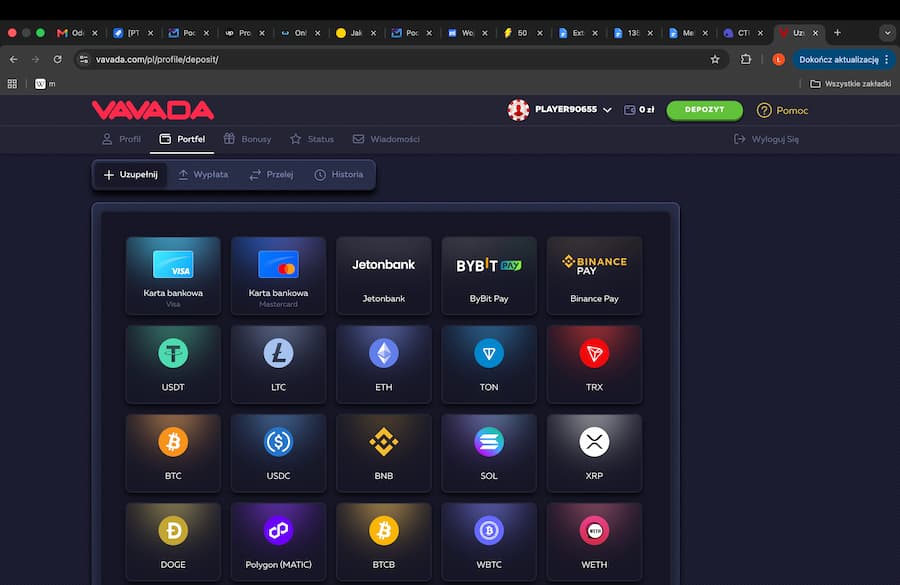Expand the PLAYER90655 account dropdown
Viewport: 900px width, 585px height.
click(573, 109)
